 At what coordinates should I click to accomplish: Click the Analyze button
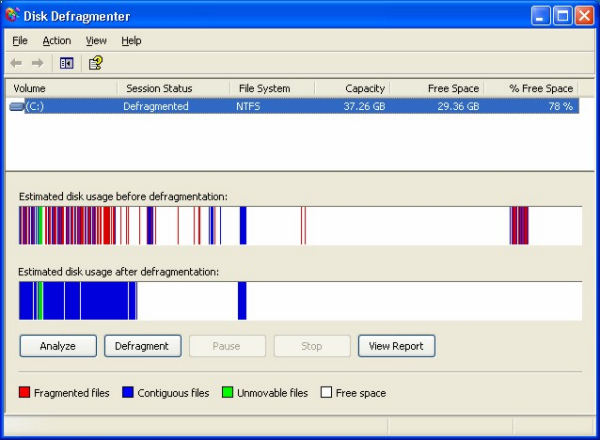(x=58, y=346)
